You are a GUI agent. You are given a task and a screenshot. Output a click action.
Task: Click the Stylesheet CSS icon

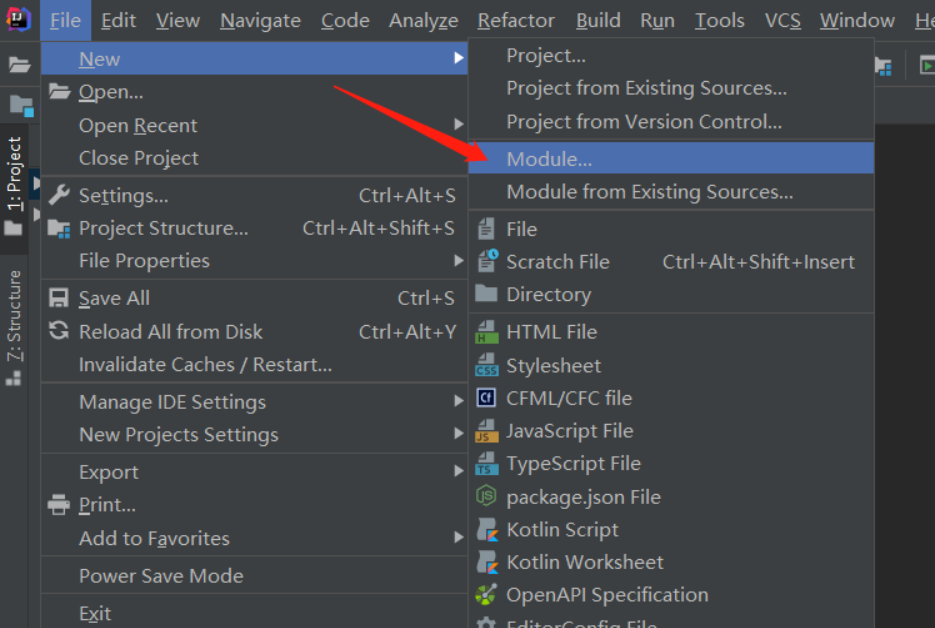point(487,365)
